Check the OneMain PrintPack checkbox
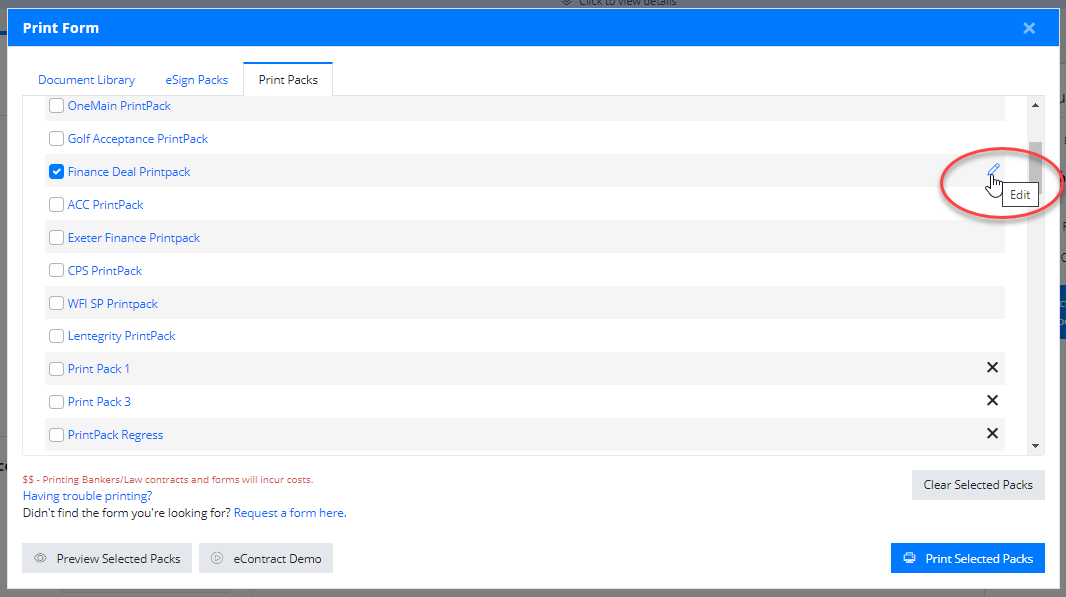The height and width of the screenshot is (597, 1066). point(56,105)
